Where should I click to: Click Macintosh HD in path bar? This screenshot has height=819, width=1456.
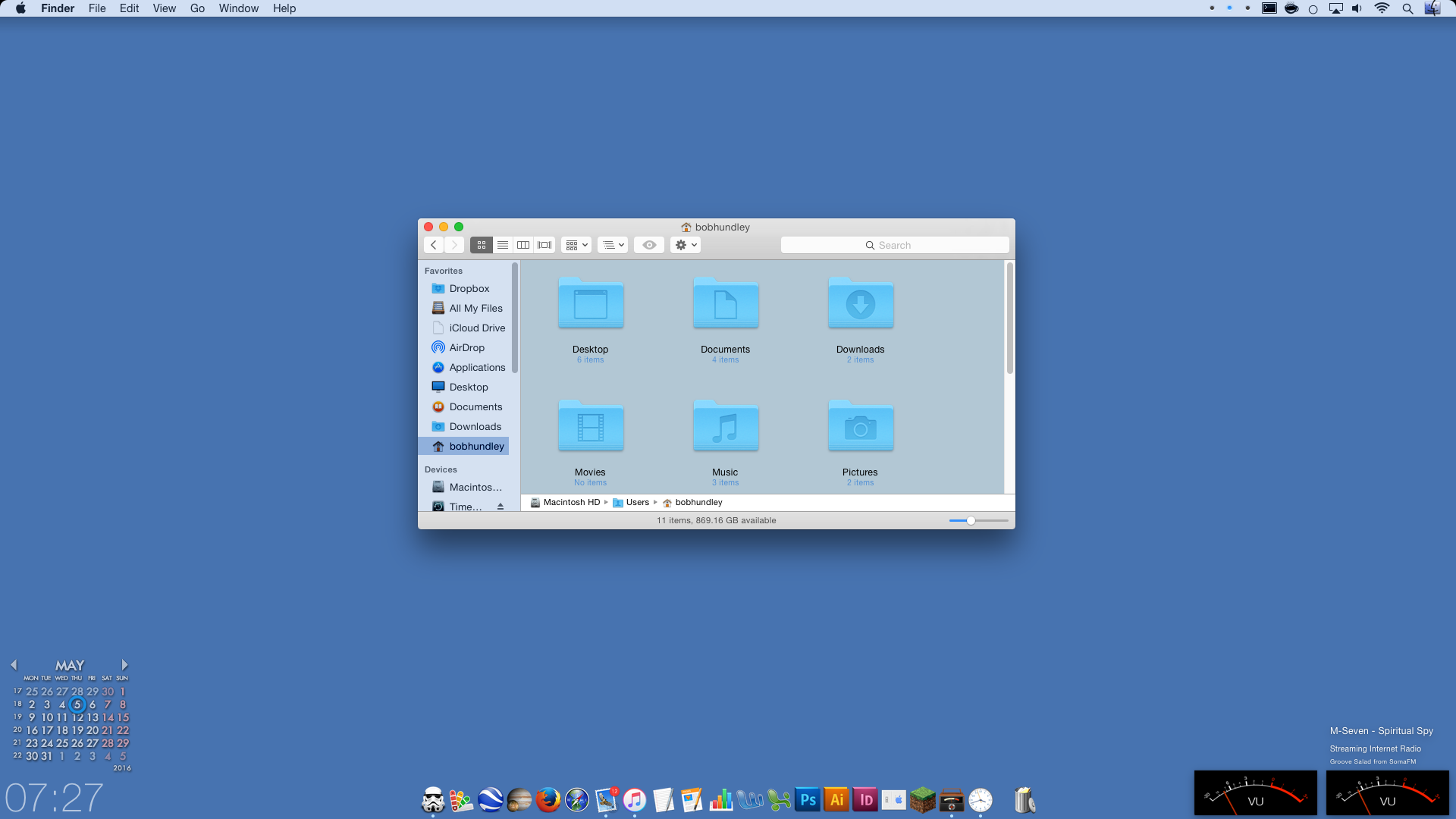coord(571,502)
